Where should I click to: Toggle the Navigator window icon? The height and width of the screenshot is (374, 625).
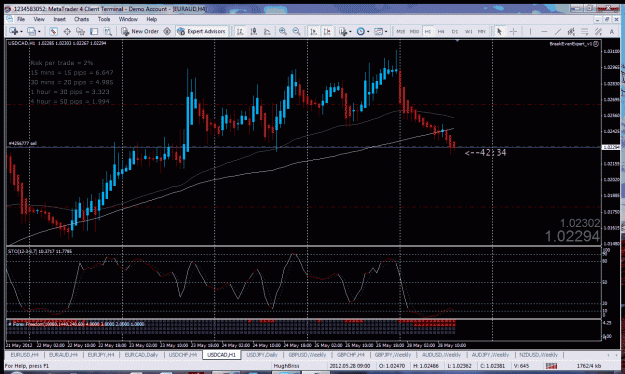(81, 31)
